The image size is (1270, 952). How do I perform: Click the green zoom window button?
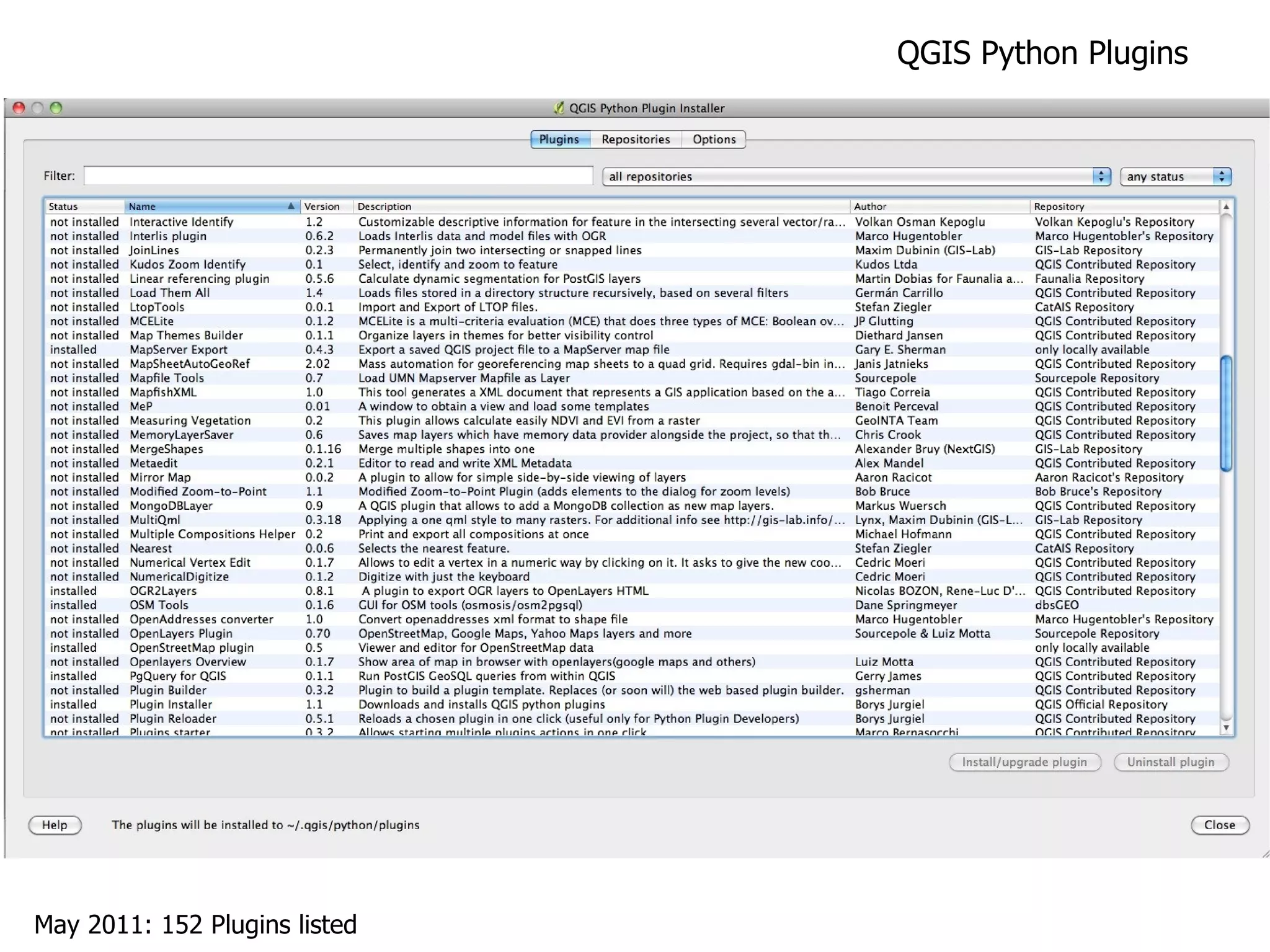coord(56,108)
